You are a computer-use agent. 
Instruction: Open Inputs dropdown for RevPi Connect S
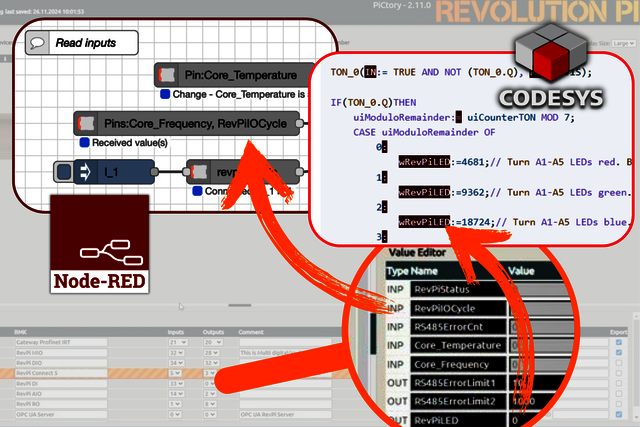[175, 373]
